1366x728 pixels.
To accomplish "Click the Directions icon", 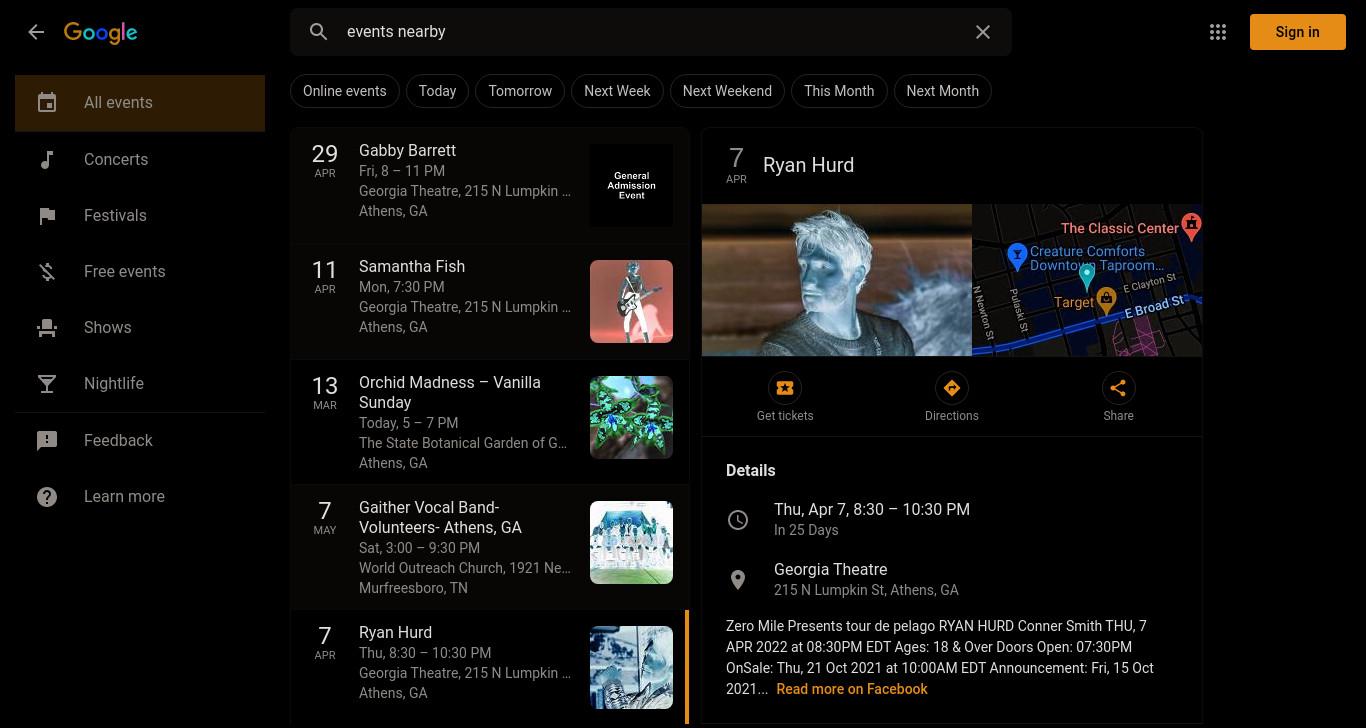I will click(x=951, y=388).
